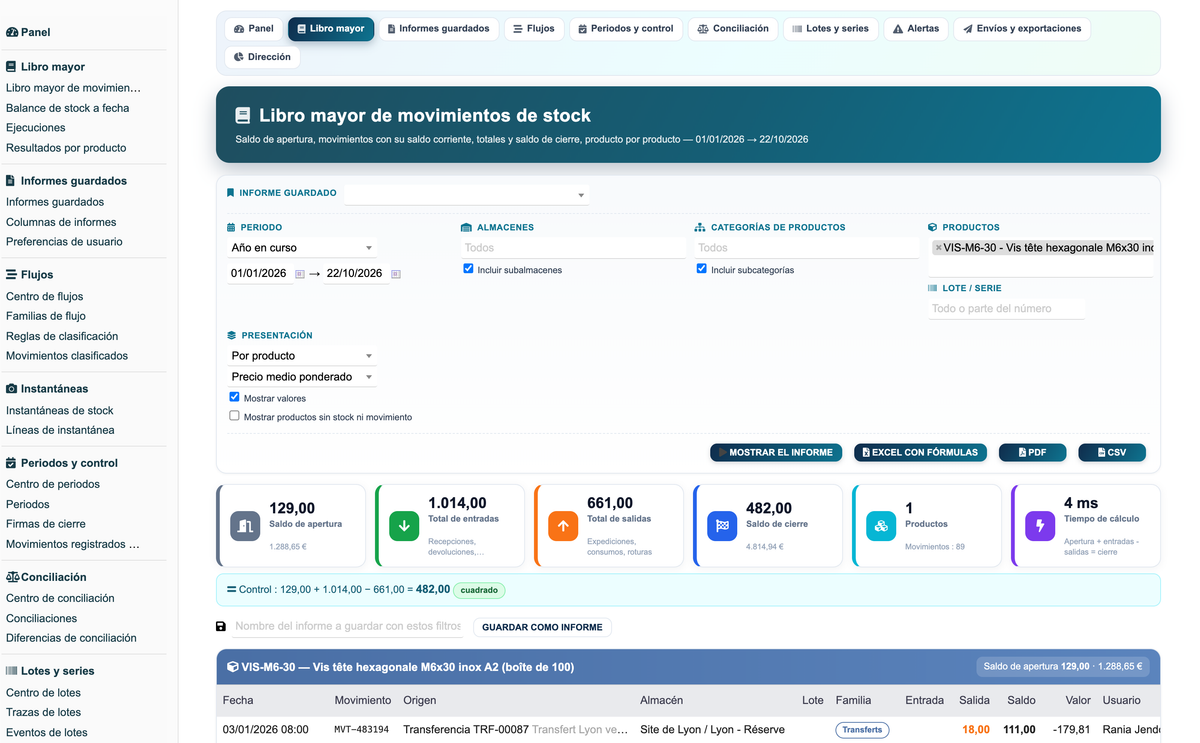
Task: Click the purple Tiempo de cálculo bolt icon
Action: pyautogui.click(x=1040, y=525)
